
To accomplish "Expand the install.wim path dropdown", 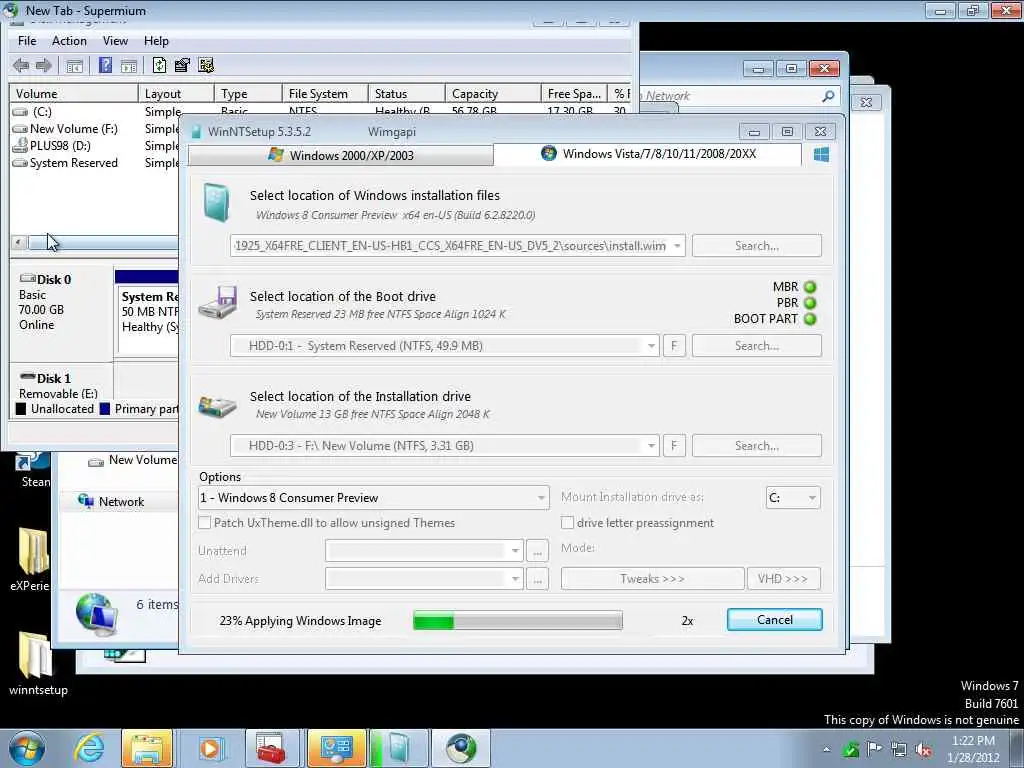I will click(x=677, y=246).
